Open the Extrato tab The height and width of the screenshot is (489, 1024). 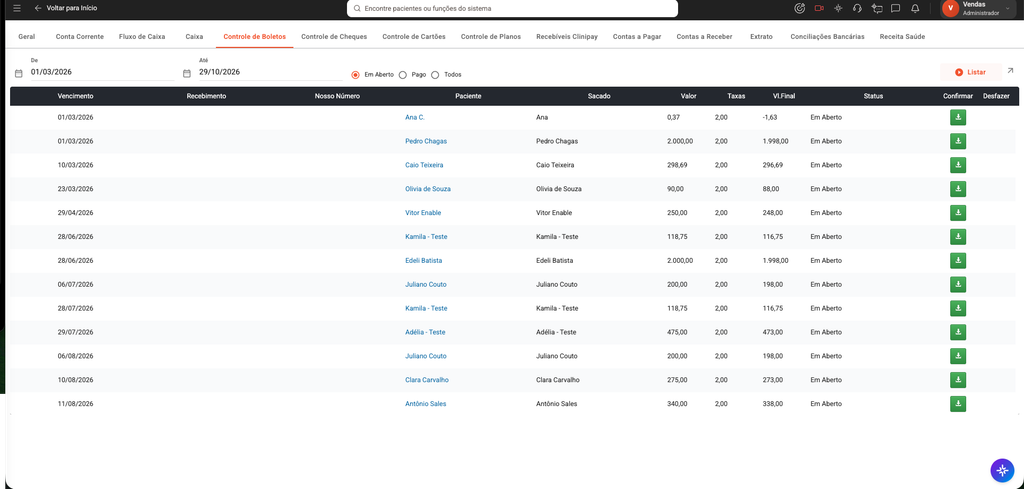pyautogui.click(x=761, y=37)
